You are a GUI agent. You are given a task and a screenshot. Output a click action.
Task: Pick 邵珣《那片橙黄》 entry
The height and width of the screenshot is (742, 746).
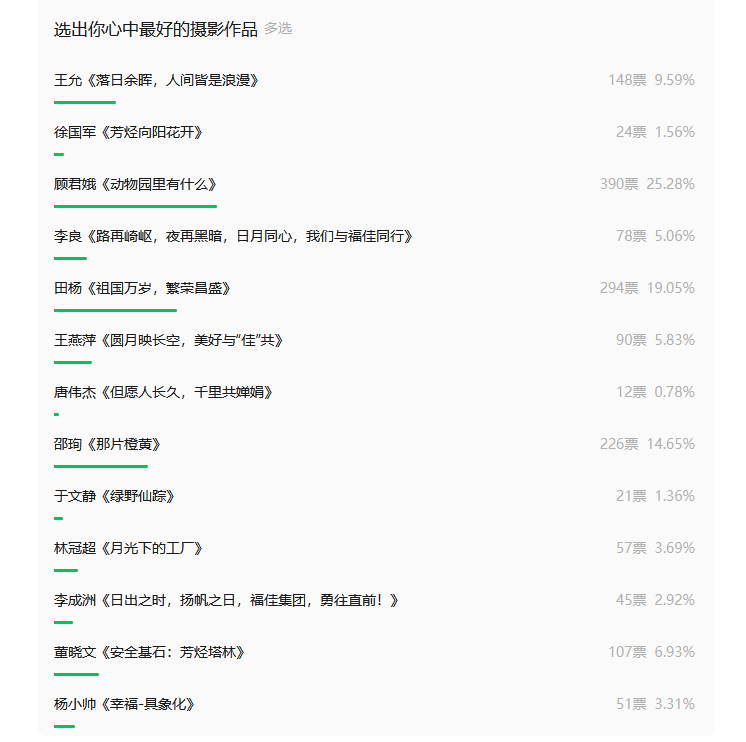tap(108, 444)
